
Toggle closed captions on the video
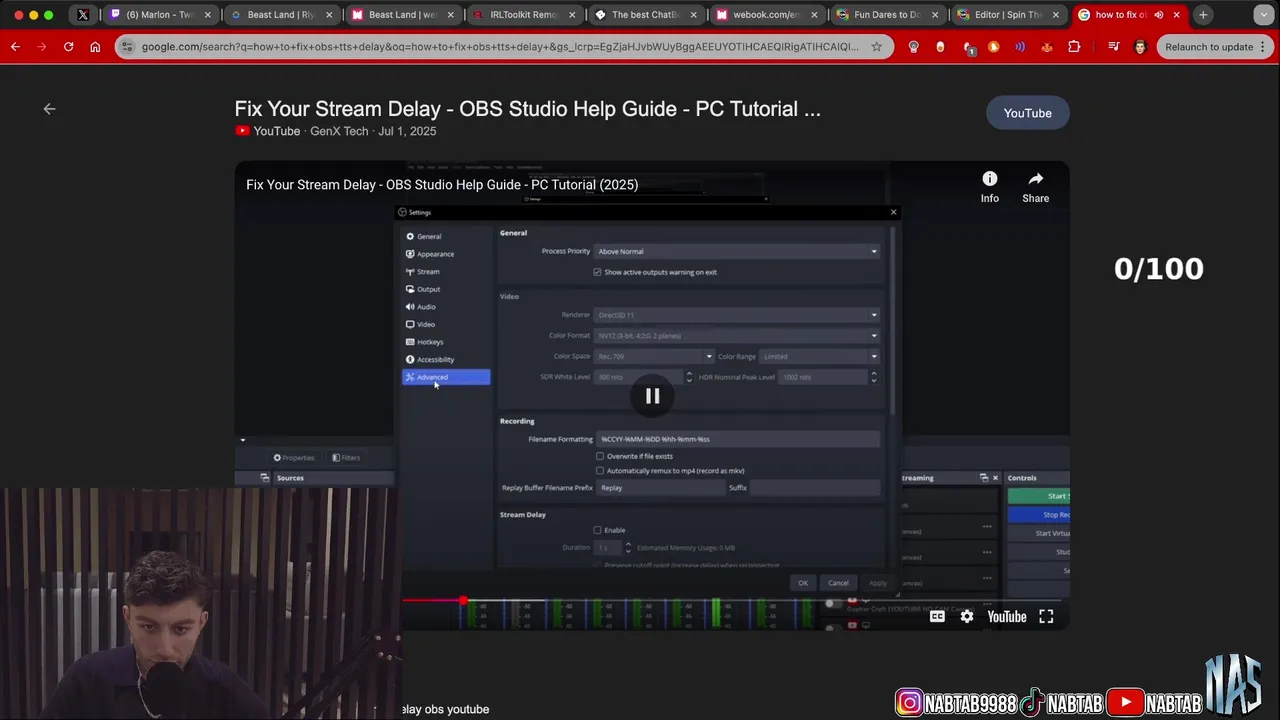(x=937, y=617)
